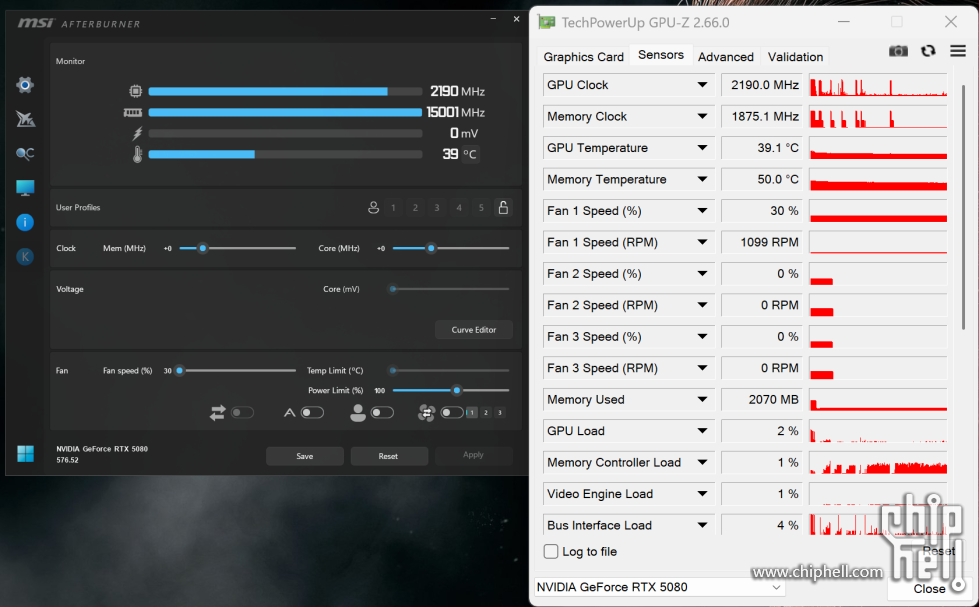979x607 pixels.
Task: Click the 2070 MB Memory Used value
Action: (762, 400)
